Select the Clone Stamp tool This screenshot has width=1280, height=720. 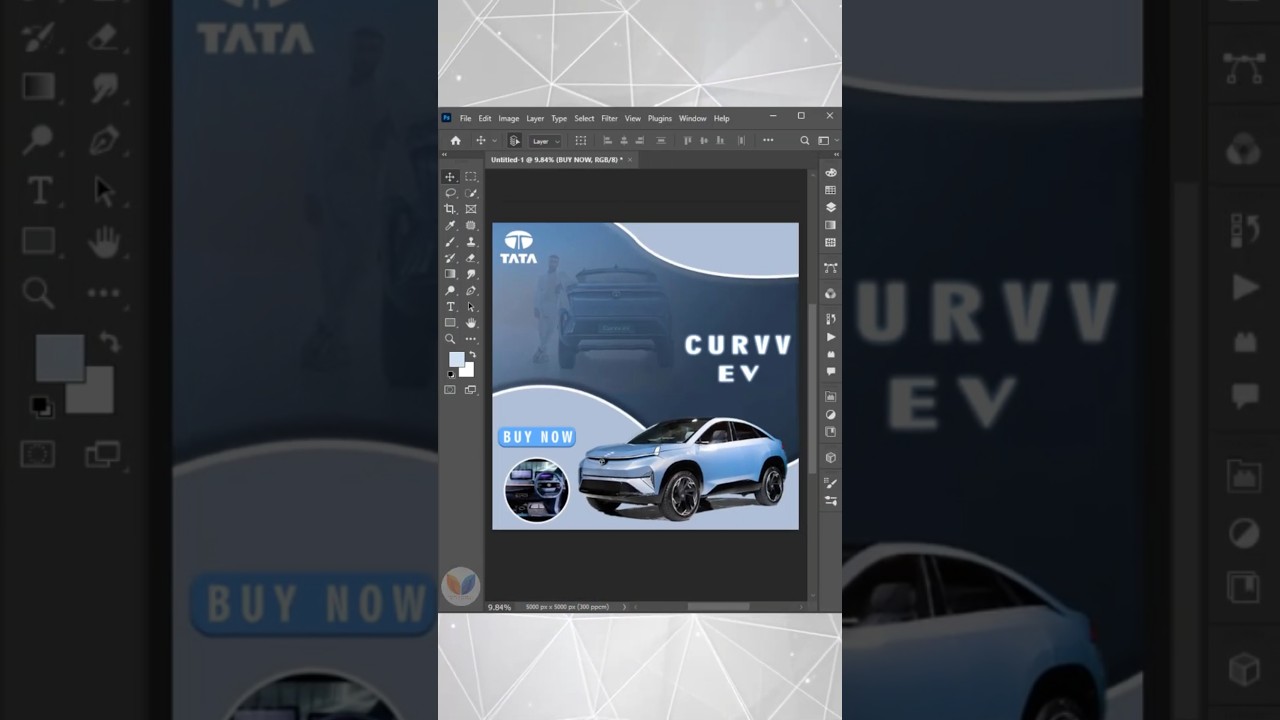pyautogui.click(x=471, y=242)
